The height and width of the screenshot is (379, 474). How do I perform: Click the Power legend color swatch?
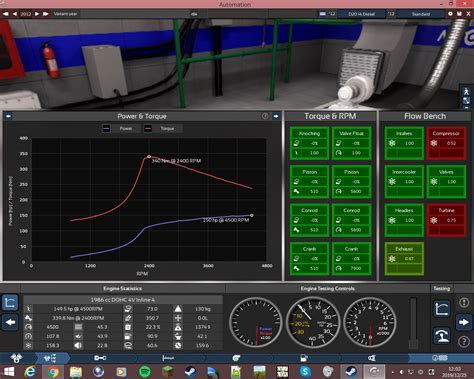click(106, 128)
